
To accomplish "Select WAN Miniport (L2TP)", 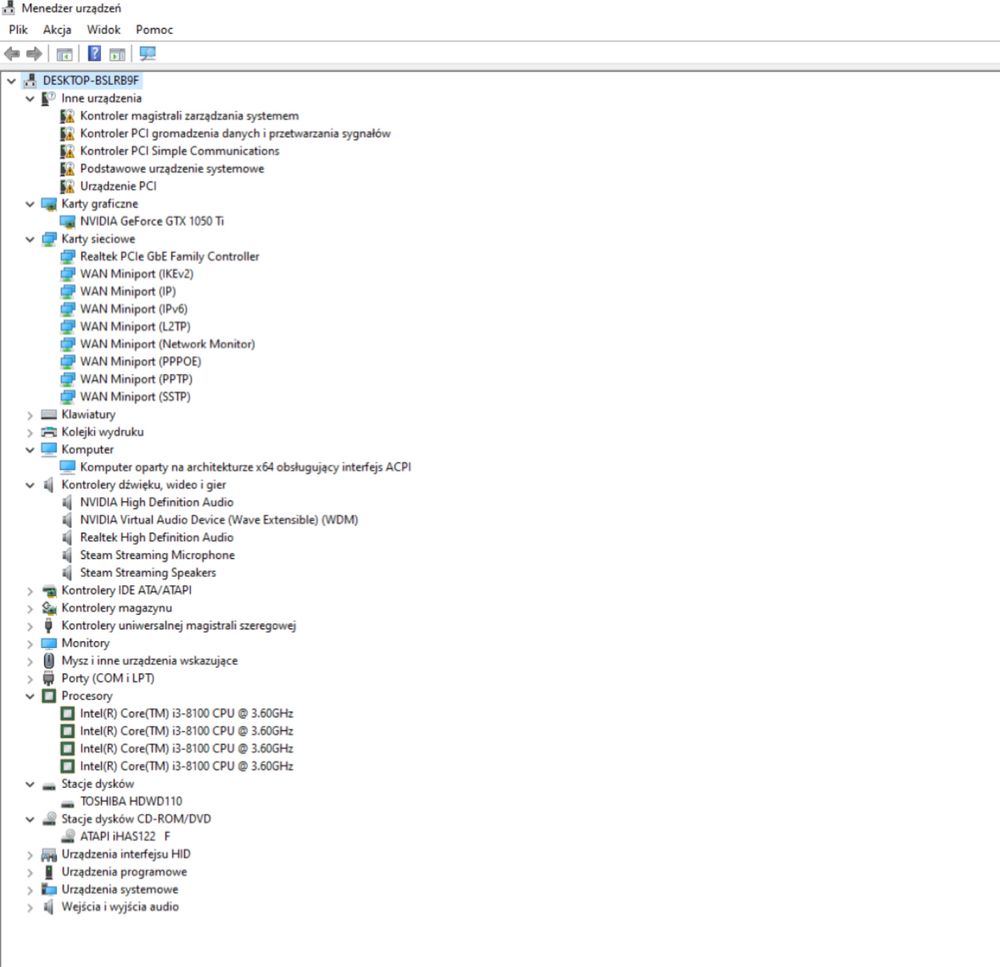I will point(135,327).
